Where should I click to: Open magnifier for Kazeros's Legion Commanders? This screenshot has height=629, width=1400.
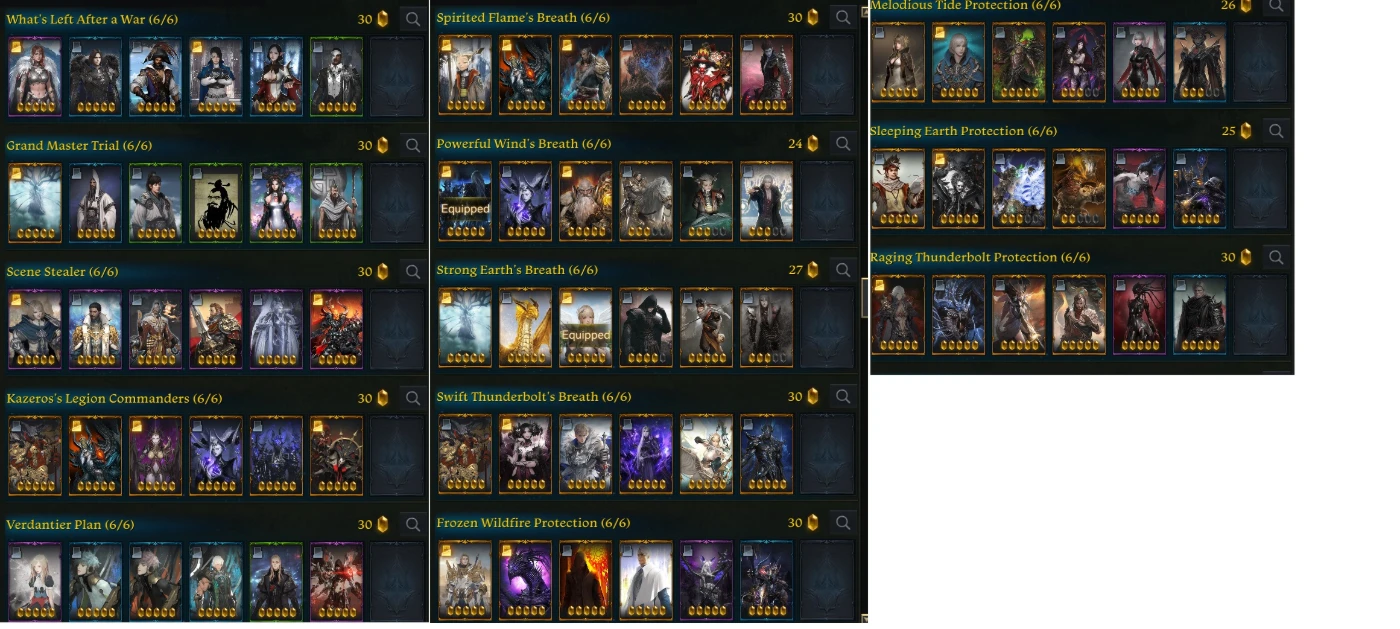tap(413, 398)
